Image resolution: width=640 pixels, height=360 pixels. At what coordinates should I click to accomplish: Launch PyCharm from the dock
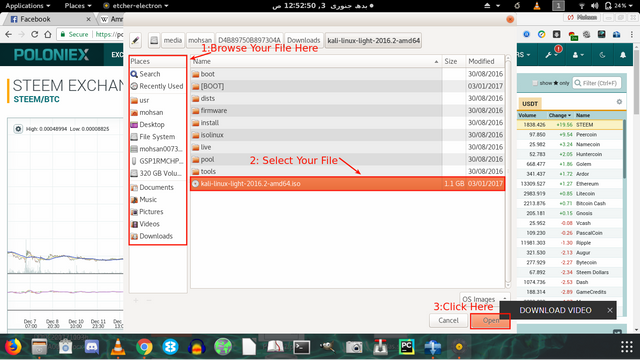pyautogui.click(x=407, y=347)
